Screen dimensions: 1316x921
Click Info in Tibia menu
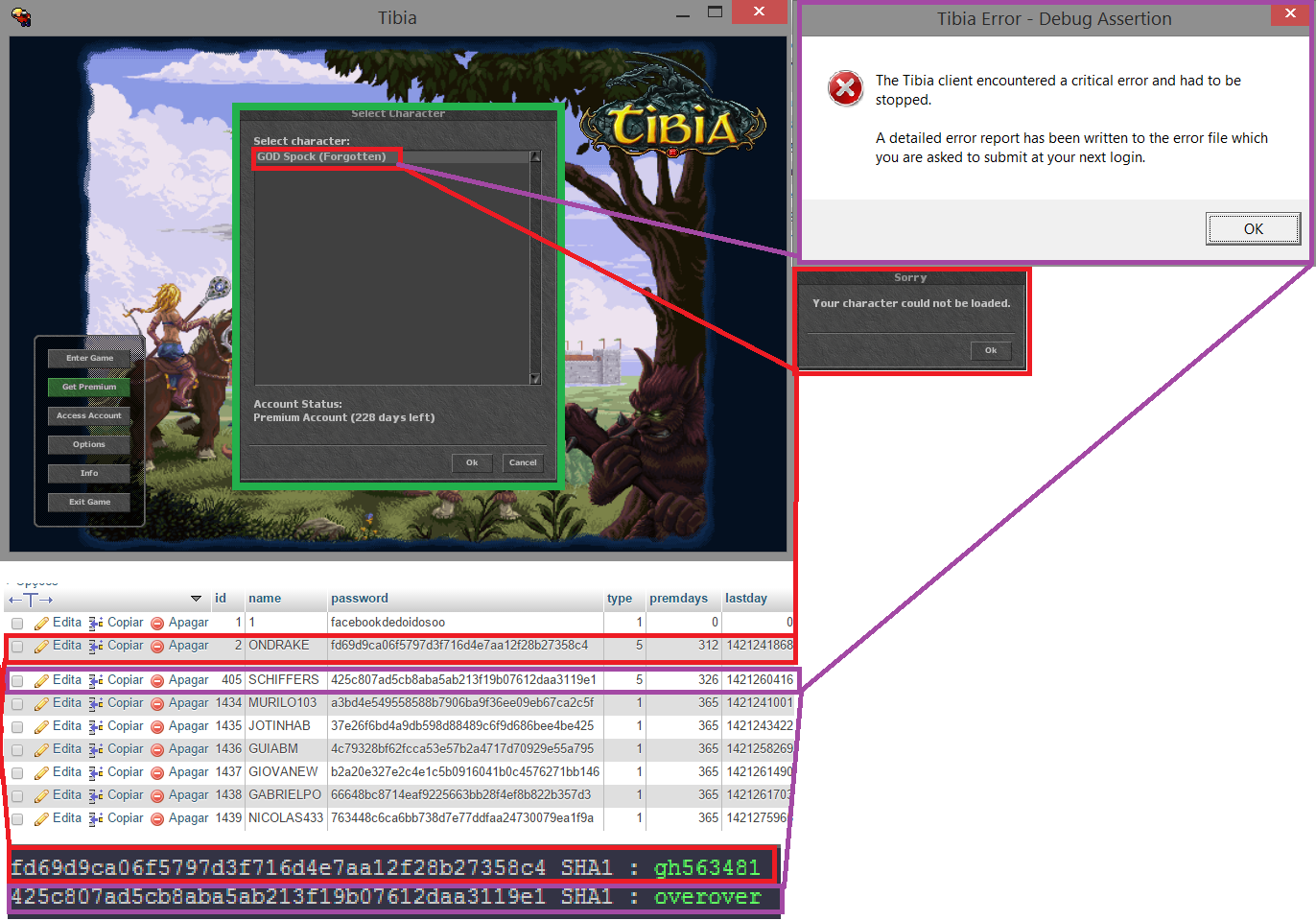89,473
